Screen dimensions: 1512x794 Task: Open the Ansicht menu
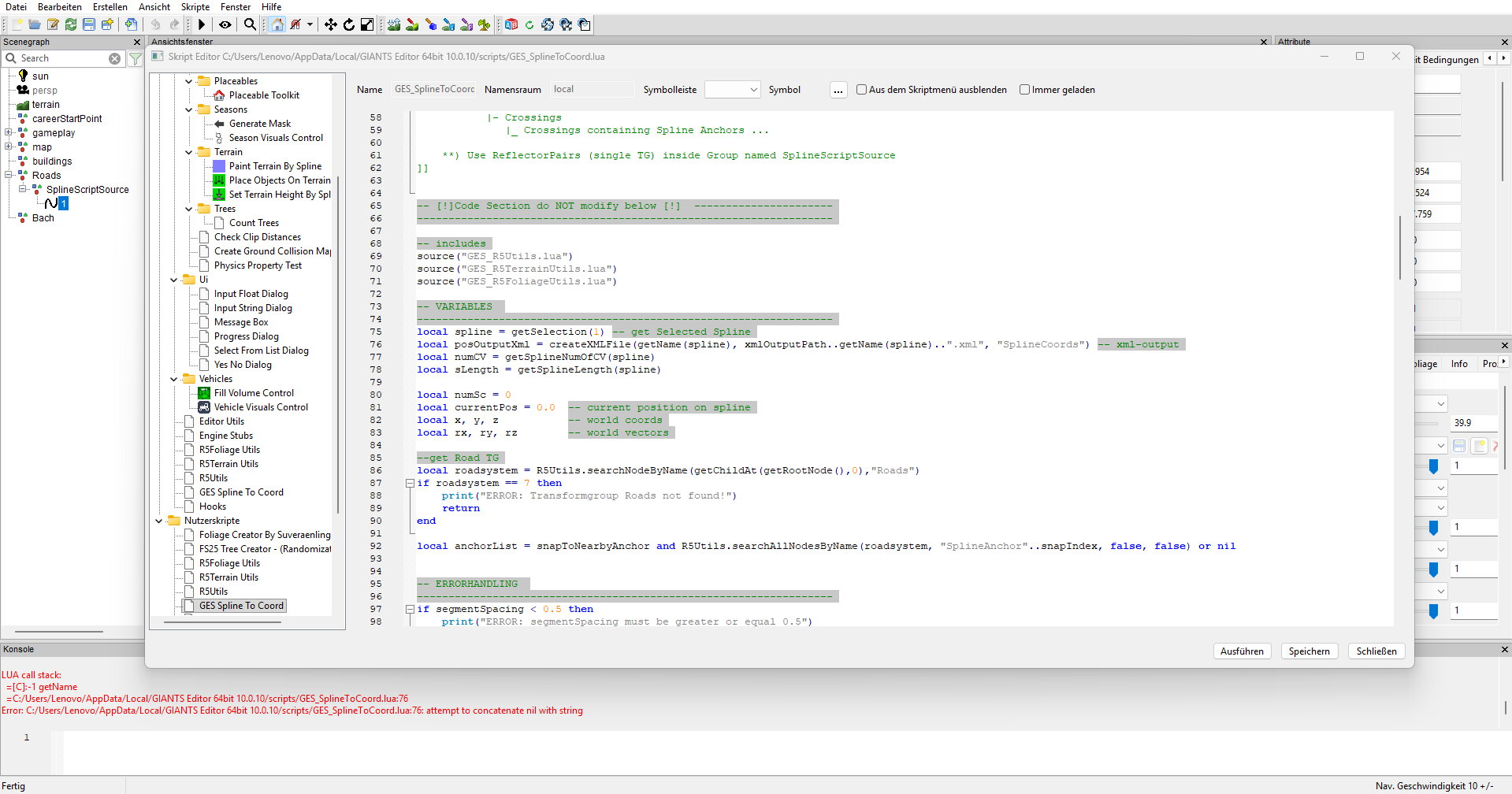click(154, 7)
